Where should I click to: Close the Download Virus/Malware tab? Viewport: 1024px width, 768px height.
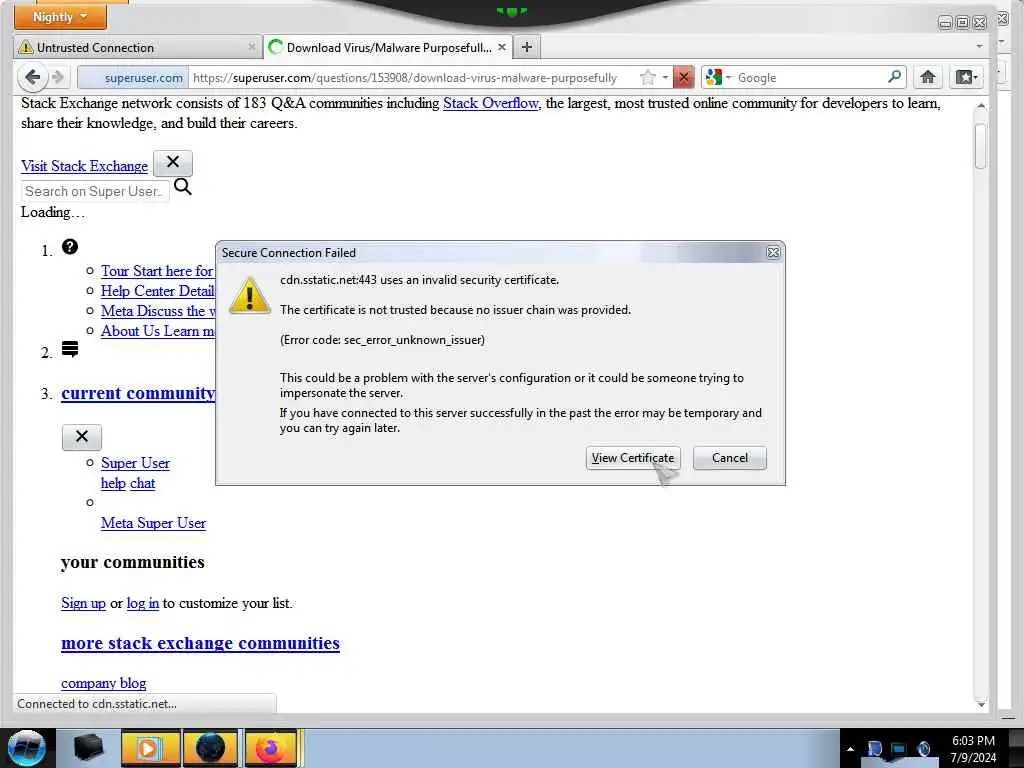click(502, 47)
